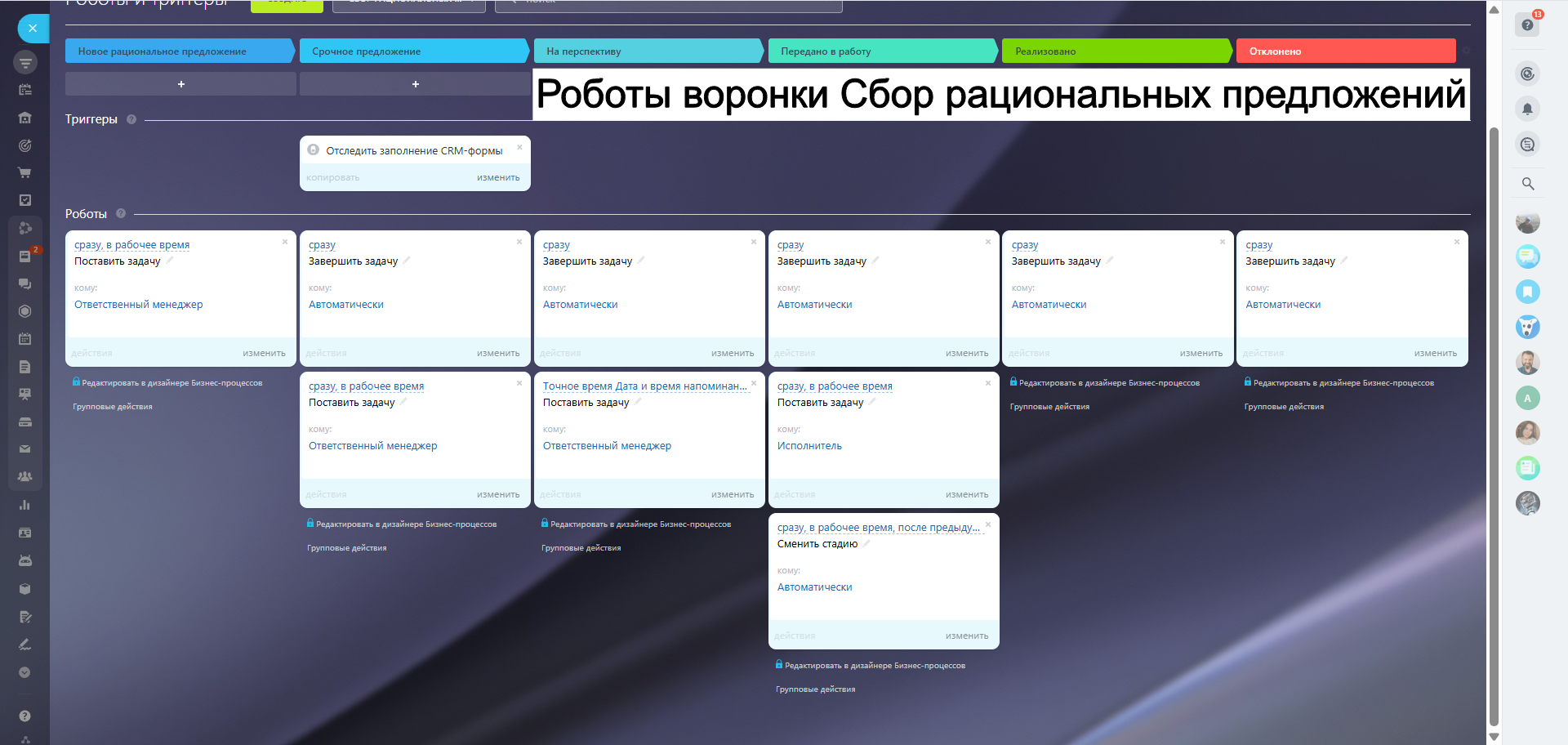
Task: Select the Передано в работу stage
Action: 881,51
